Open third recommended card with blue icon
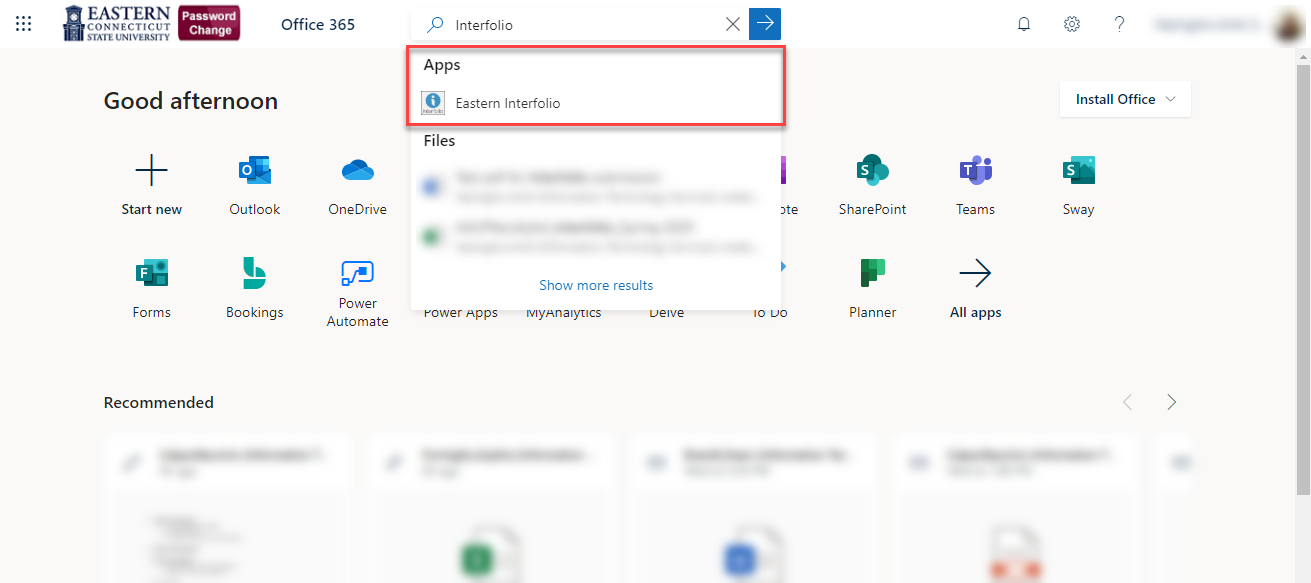This screenshot has width=1311, height=583. [x=754, y=508]
